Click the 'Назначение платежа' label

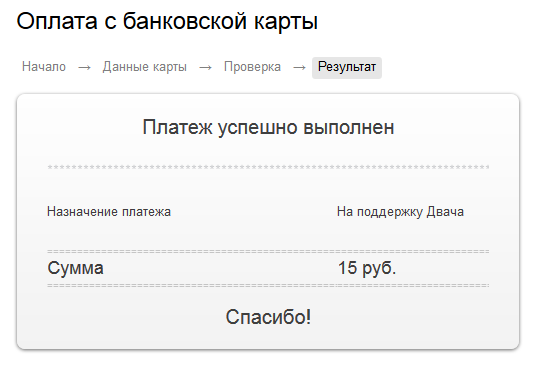coord(109,212)
